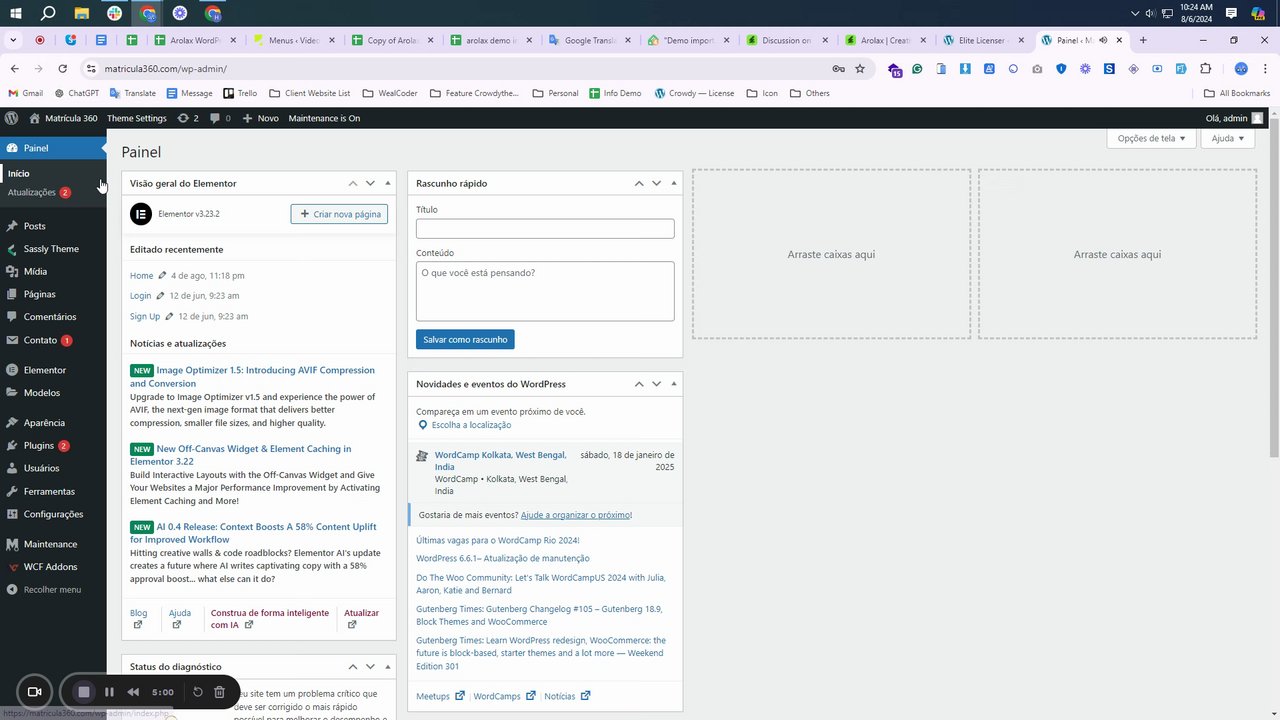Delete the recording with trash icon
This screenshot has height=720, width=1280.
(x=220, y=692)
